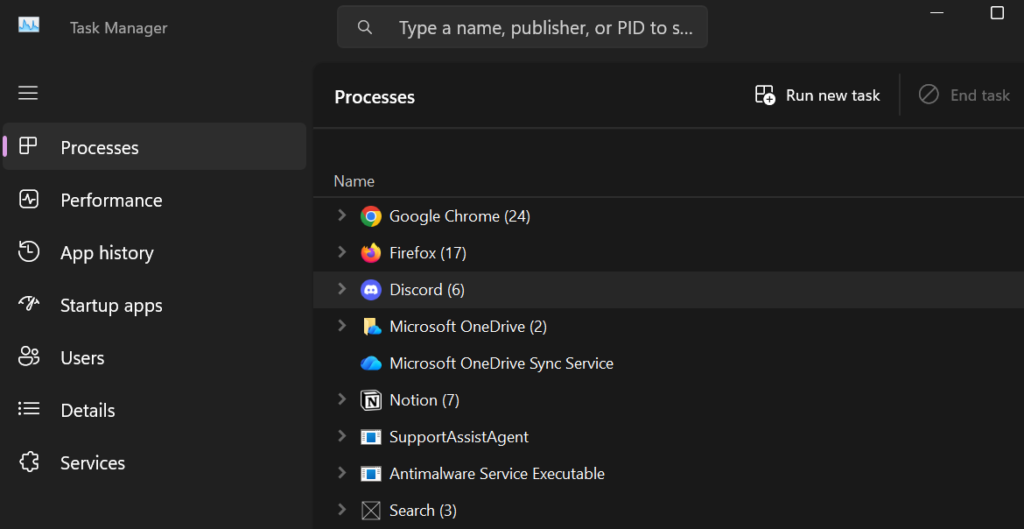Click the End task prohibition icon
The width and height of the screenshot is (1024, 529).
(929, 95)
